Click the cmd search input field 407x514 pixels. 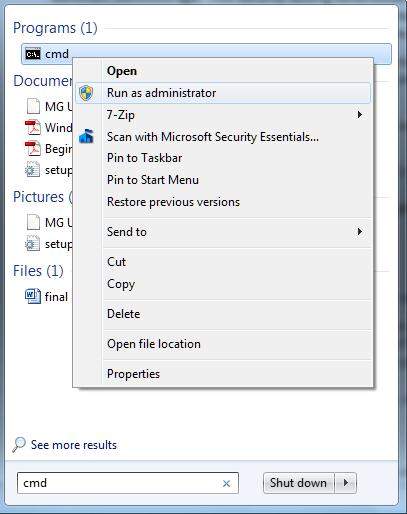pyautogui.click(x=128, y=483)
